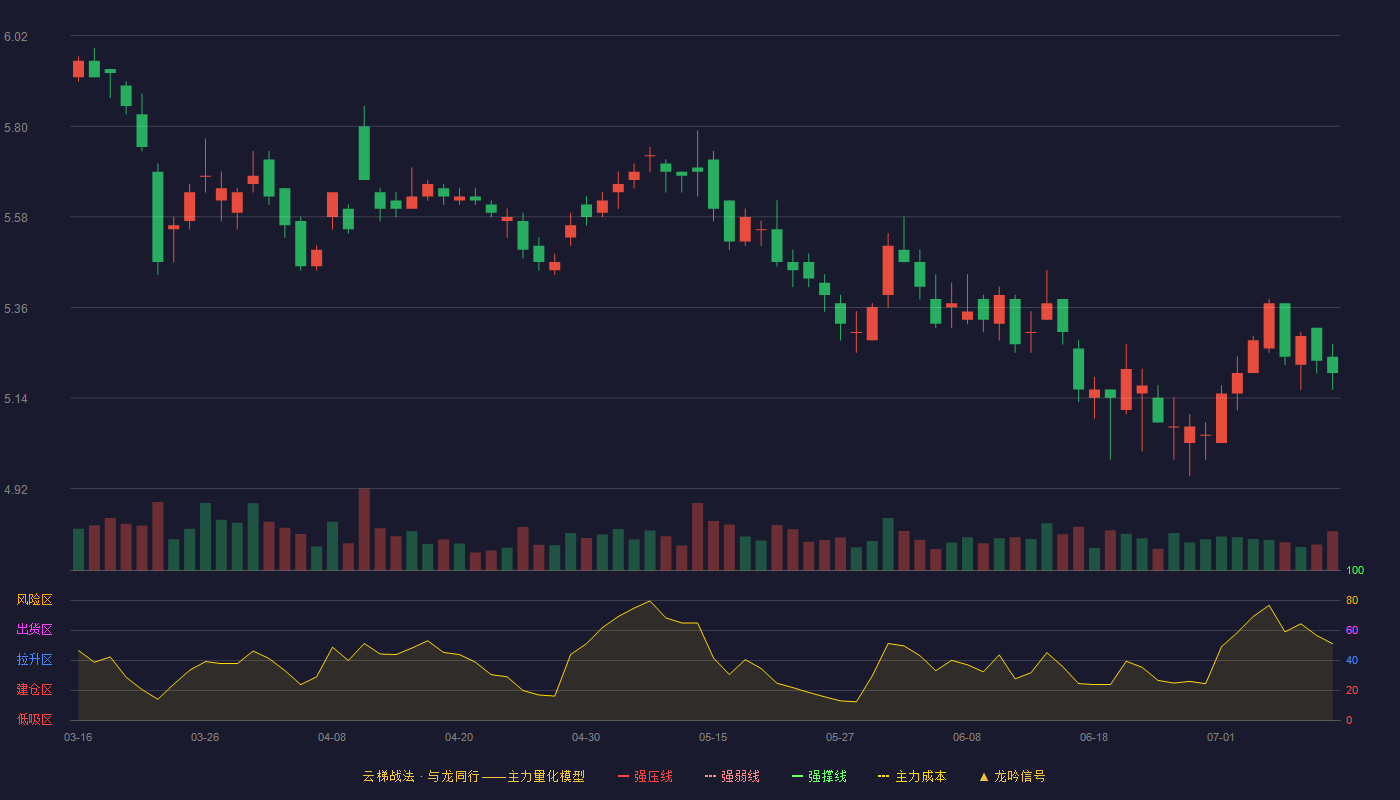Click the 04-30 date label
The width and height of the screenshot is (1400, 800).
pyautogui.click(x=586, y=737)
